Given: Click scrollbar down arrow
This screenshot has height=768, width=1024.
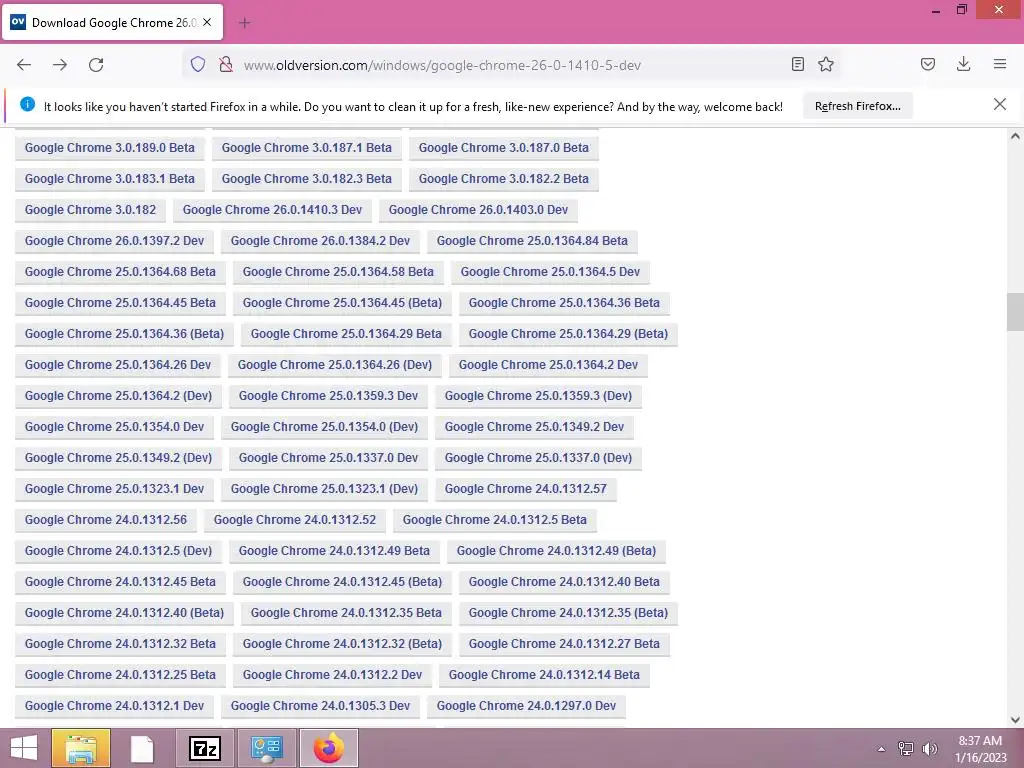Looking at the screenshot, I should coord(1015,720).
